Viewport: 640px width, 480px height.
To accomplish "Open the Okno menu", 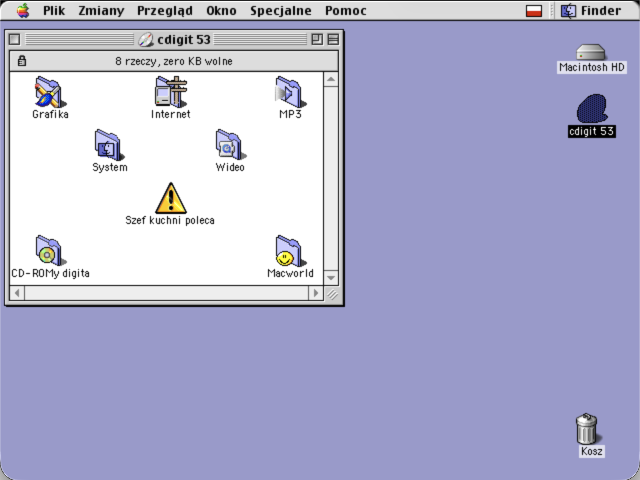I will pos(221,11).
